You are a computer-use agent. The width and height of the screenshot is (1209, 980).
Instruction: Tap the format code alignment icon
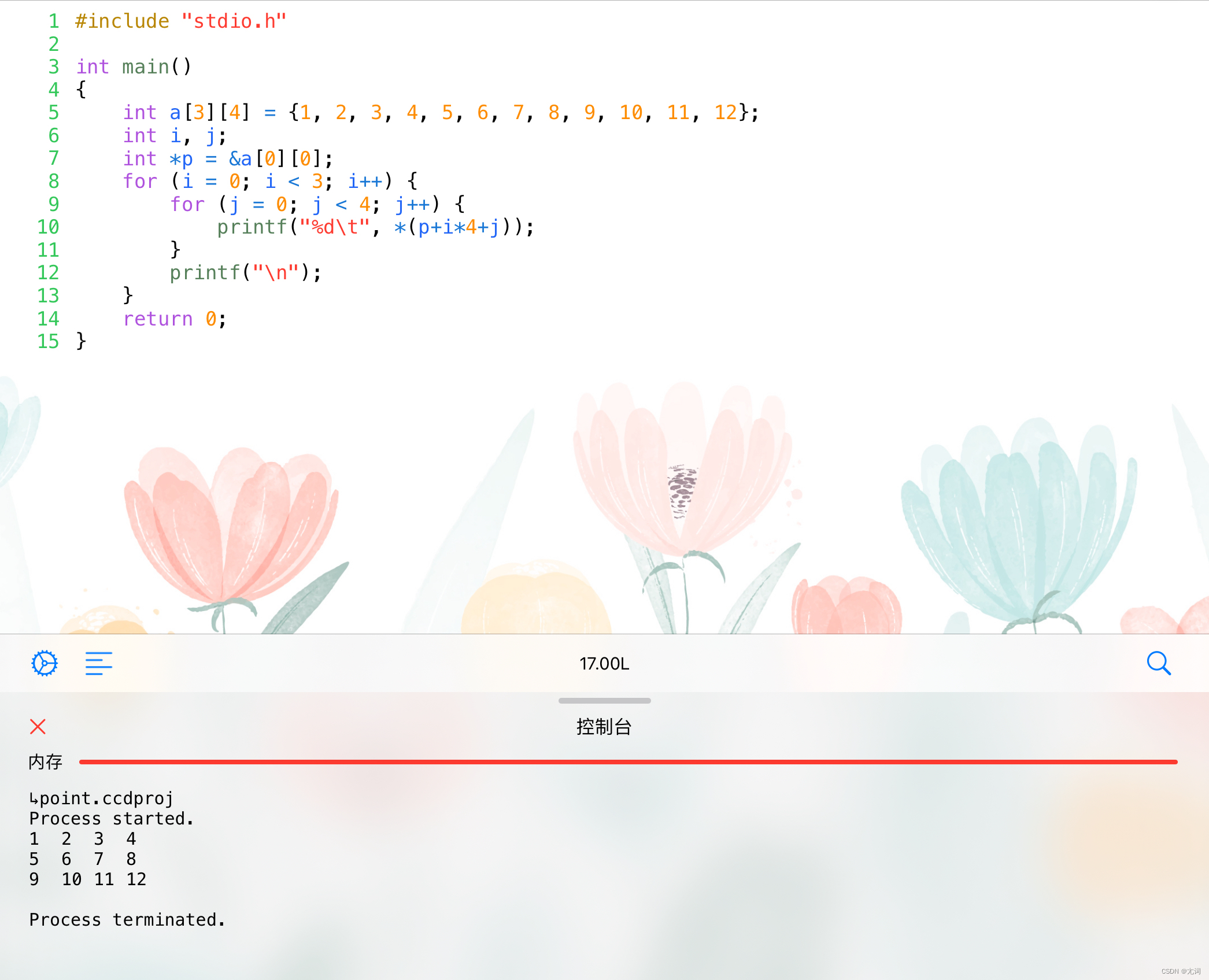click(99, 663)
